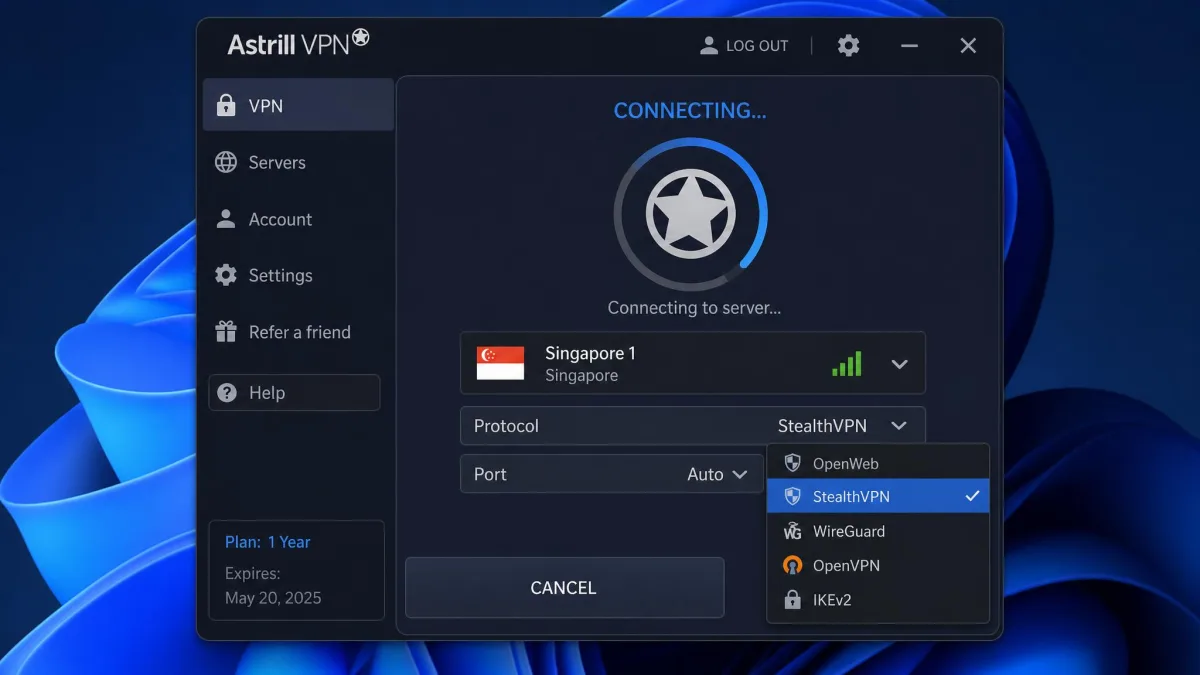Switch to the VPN sidebar tab
The image size is (1200, 675).
(x=298, y=105)
